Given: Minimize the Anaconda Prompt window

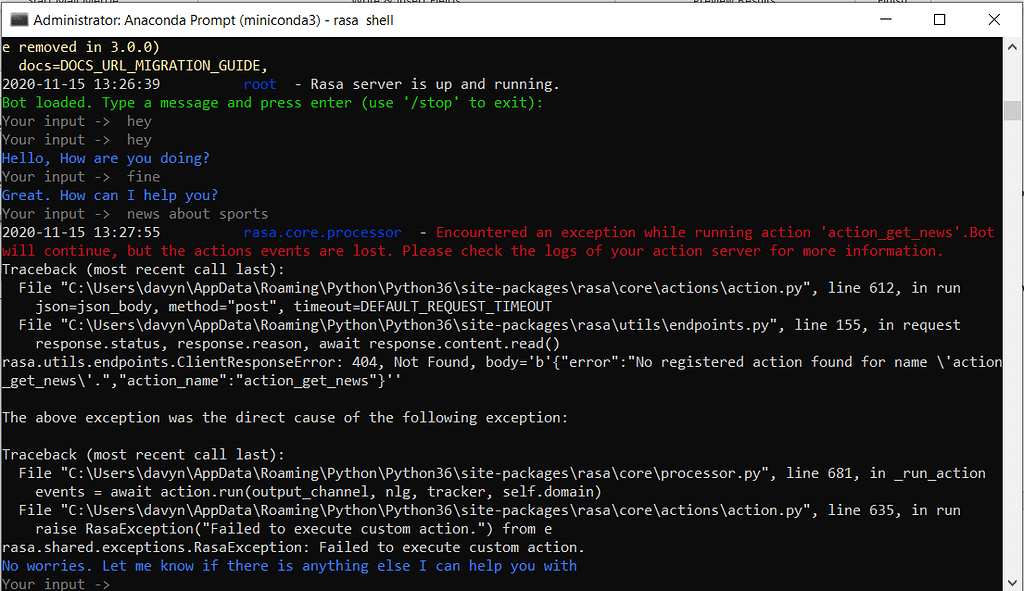Looking at the screenshot, I should [886, 19].
